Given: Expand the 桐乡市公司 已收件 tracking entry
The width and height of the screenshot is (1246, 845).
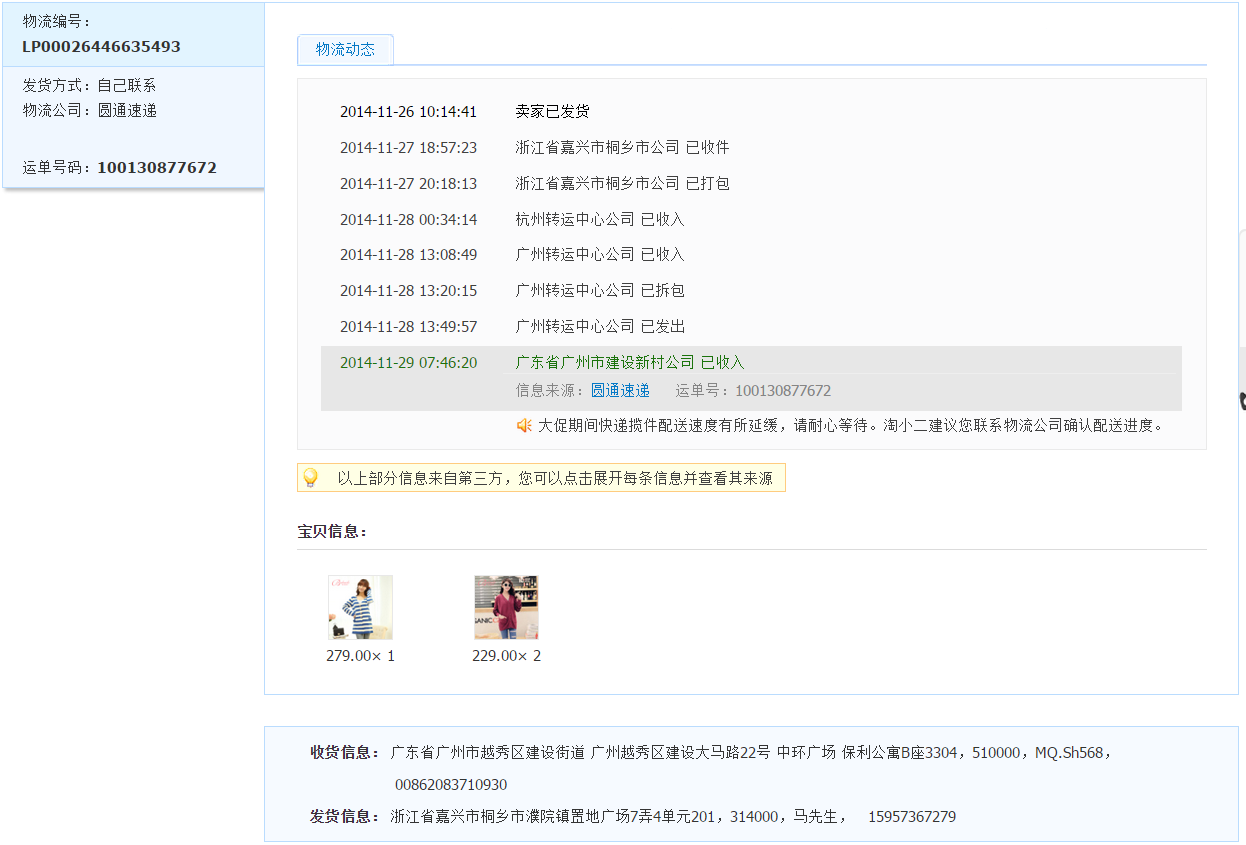Looking at the screenshot, I should pos(622,148).
